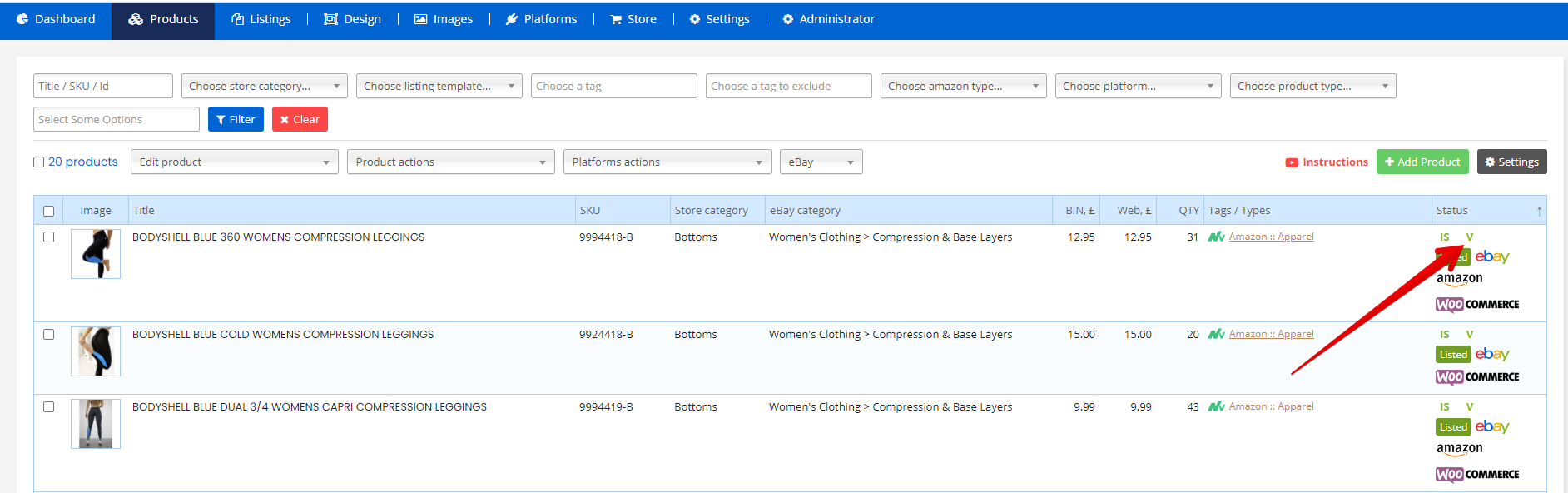Screen dimensions: 1568x493
Task: Tick the select-all checkbox in table header
Action: (48, 211)
